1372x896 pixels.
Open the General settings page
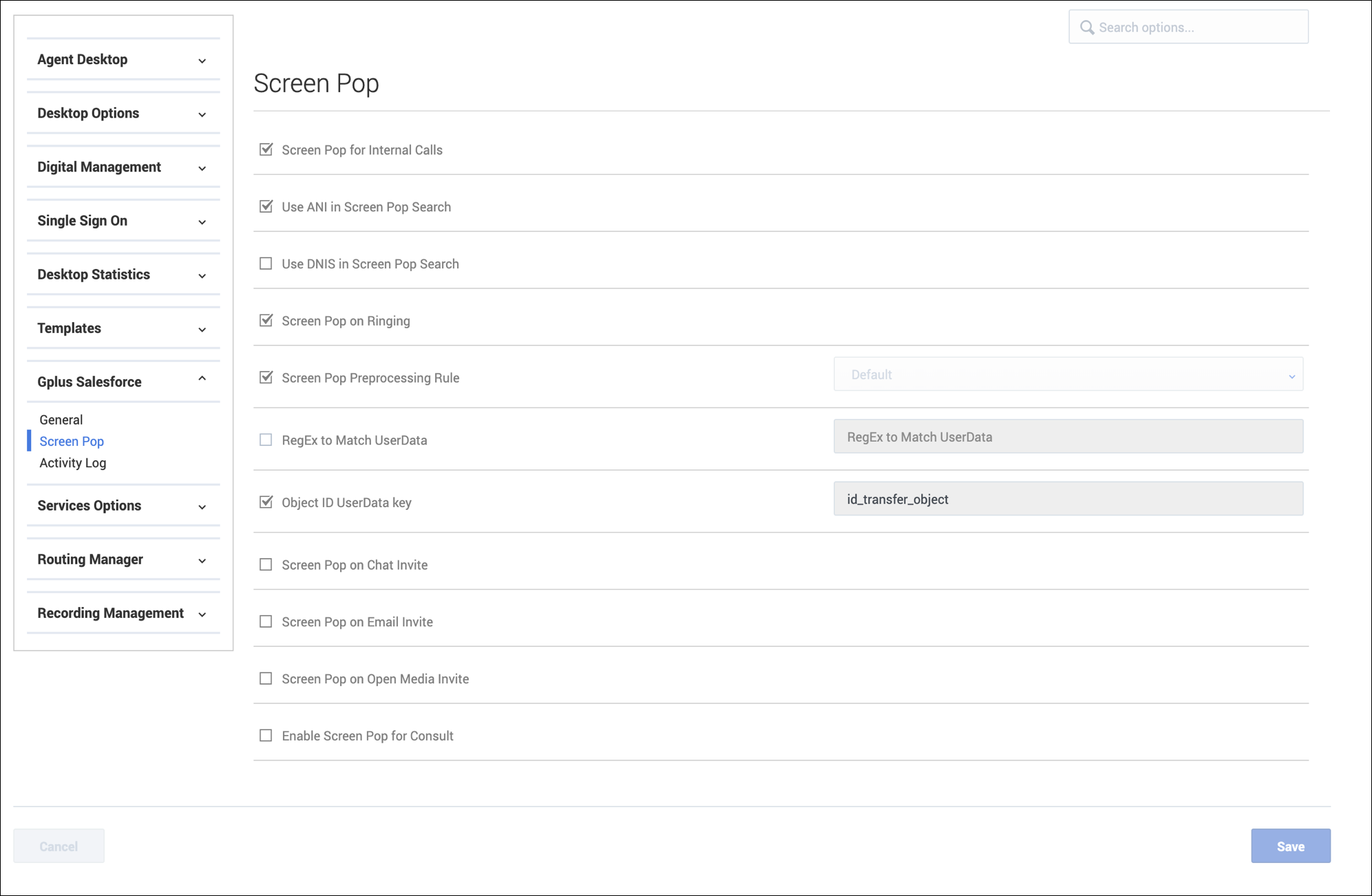coord(61,420)
